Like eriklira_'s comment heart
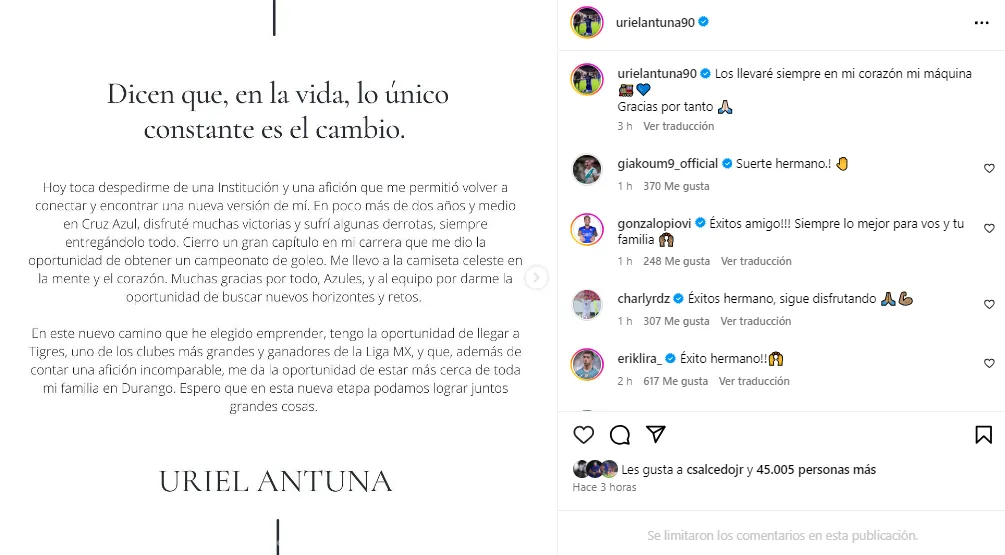Image resolution: width=1005 pixels, height=555 pixels. coord(989,363)
